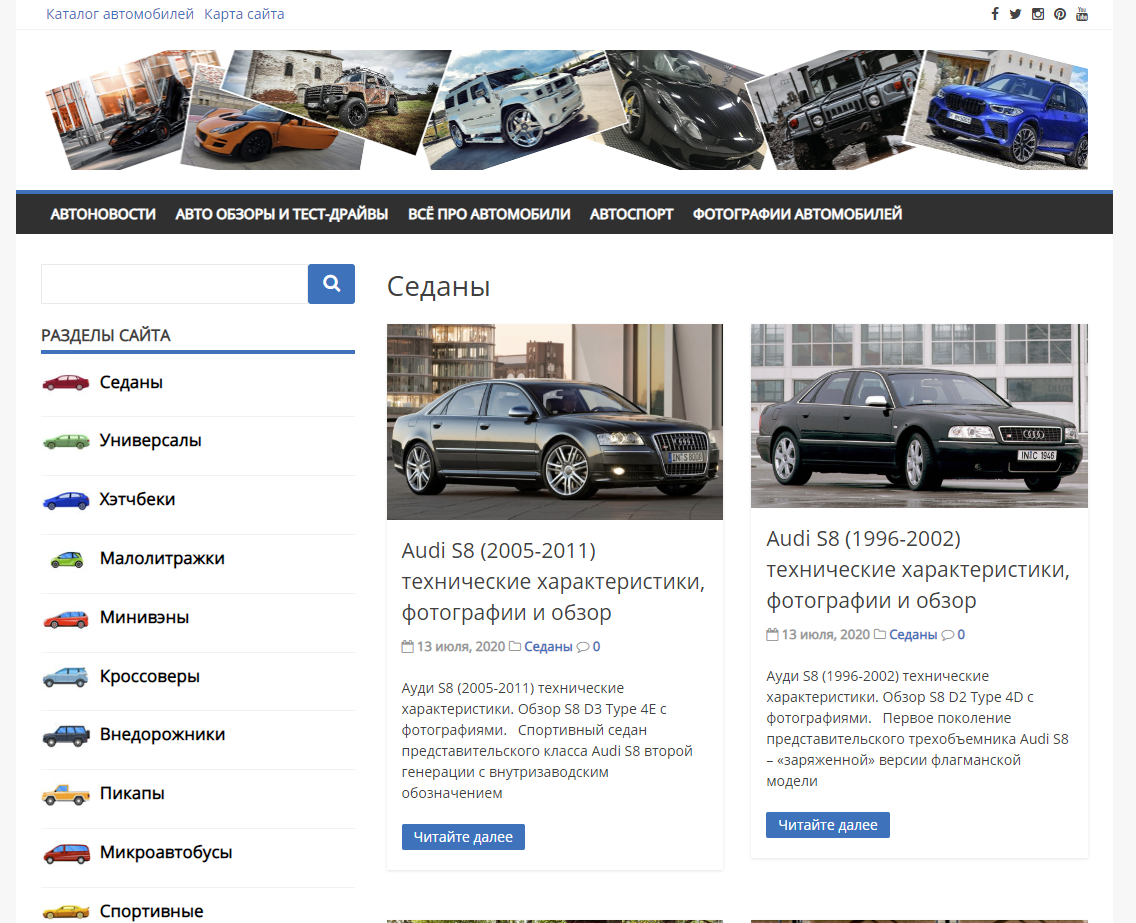Click the yellow pickup icon beside Пикапы
The image size is (1136, 923).
click(x=66, y=795)
